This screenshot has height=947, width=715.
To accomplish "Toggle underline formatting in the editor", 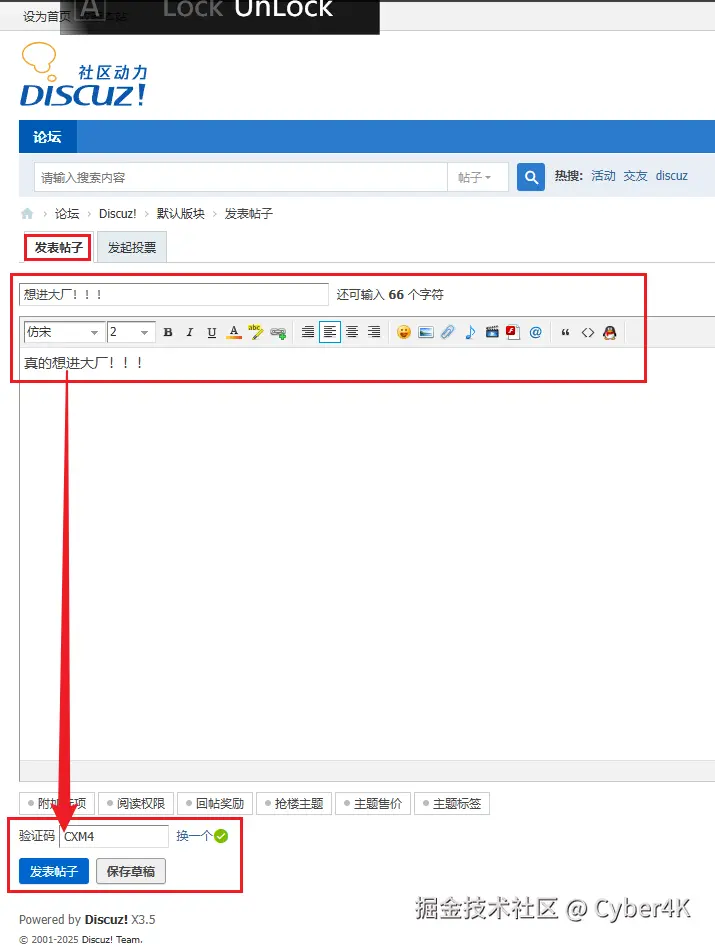I will [x=211, y=332].
